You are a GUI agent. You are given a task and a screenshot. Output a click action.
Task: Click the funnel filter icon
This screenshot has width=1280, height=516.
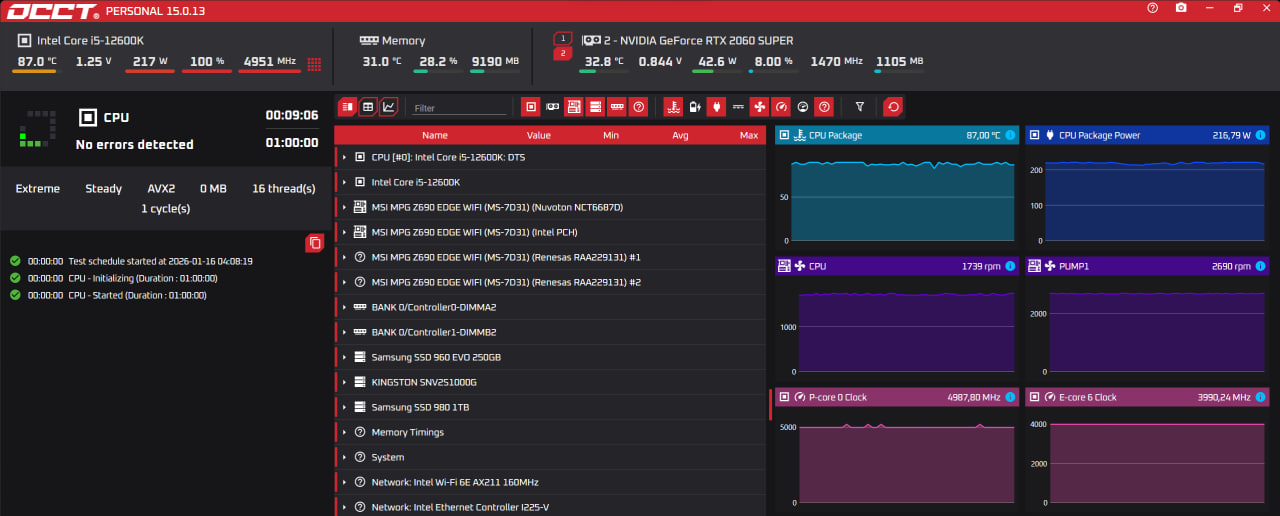pos(859,106)
